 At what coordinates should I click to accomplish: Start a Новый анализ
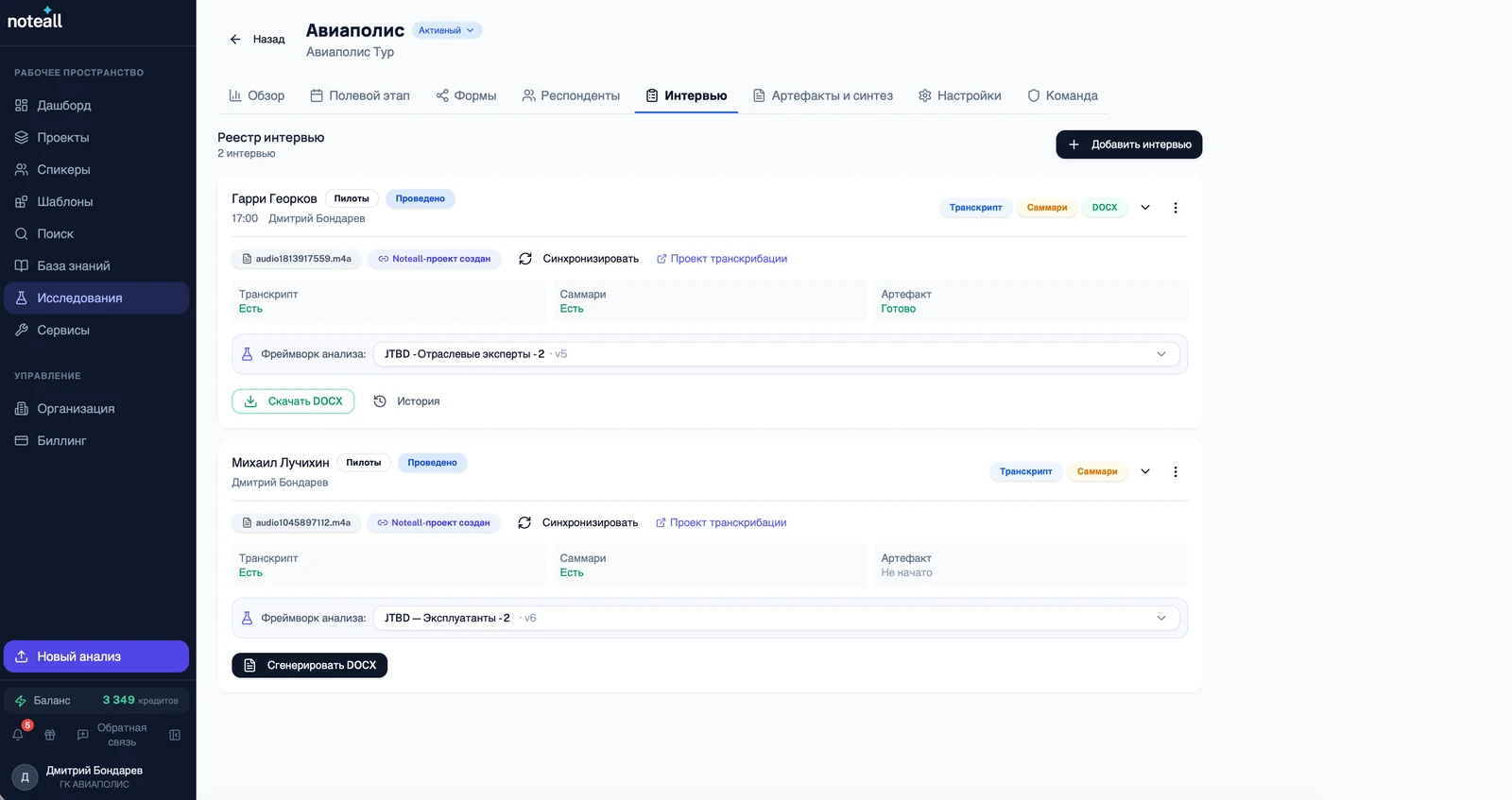(96, 656)
